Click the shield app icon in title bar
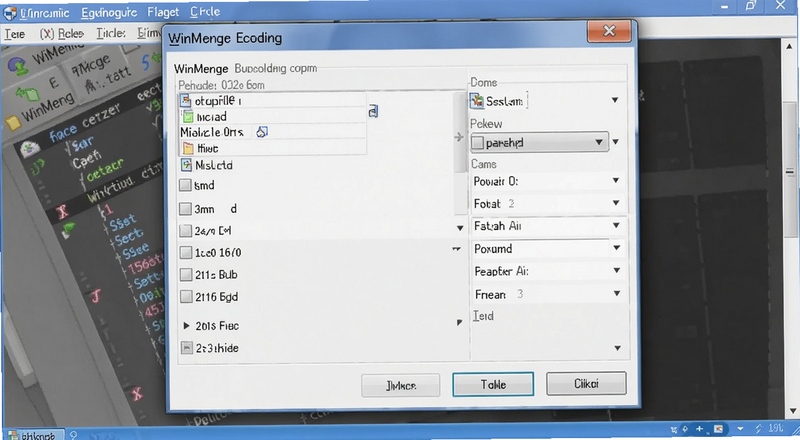800x440 pixels. [10, 12]
